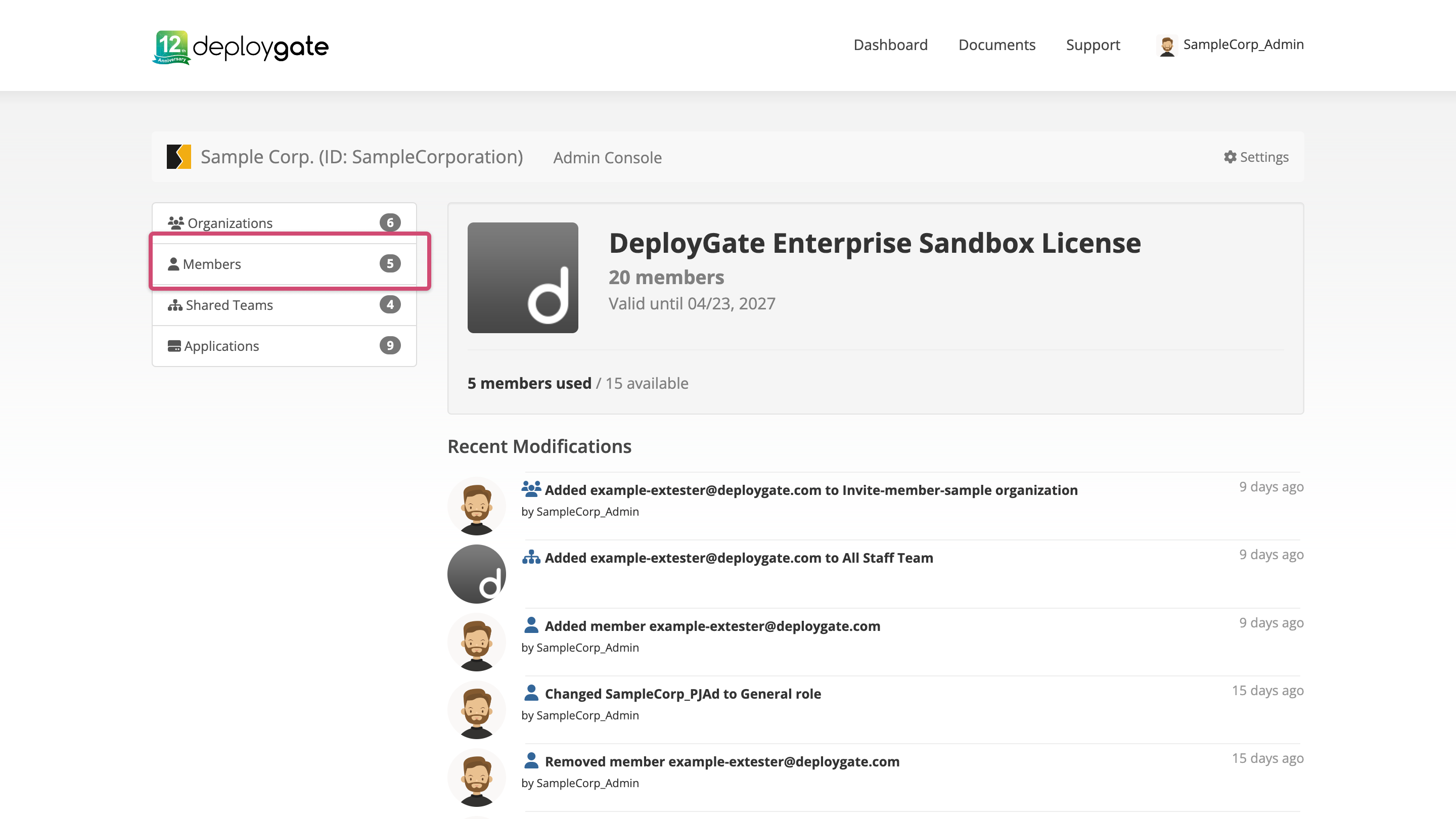Click the Applications drive icon
1456x819 pixels.
pyautogui.click(x=174, y=346)
